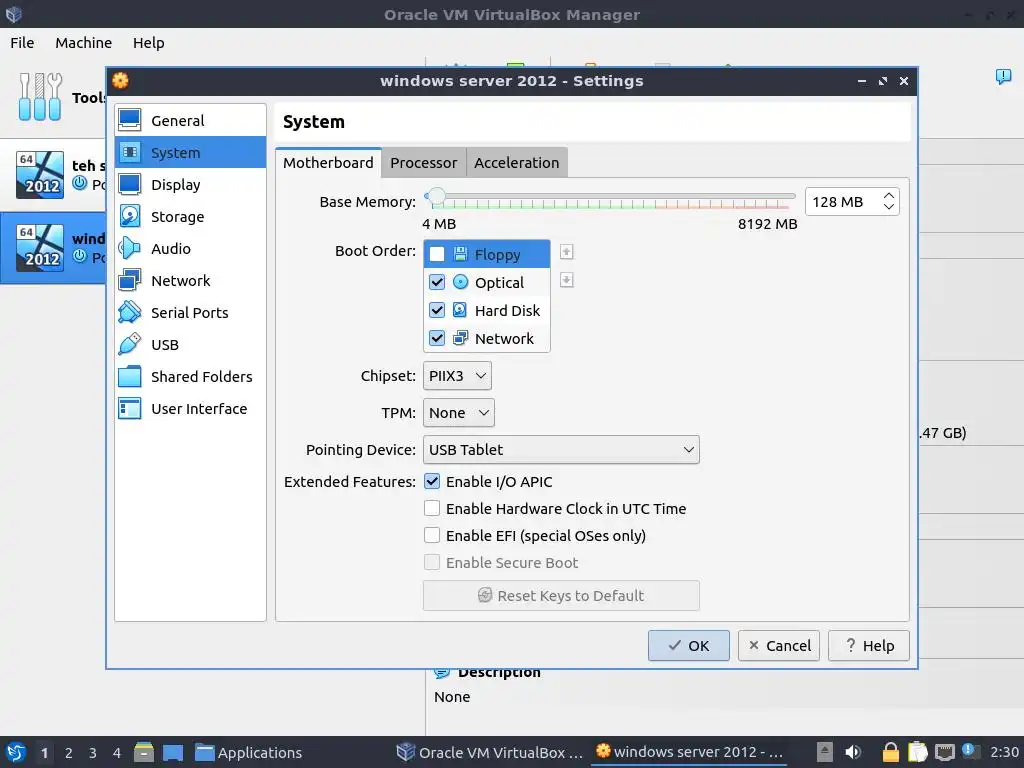Uncheck the Hard Disk boot checkbox
Image resolution: width=1024 pixels, height=768 pixels.
(436, 310)
